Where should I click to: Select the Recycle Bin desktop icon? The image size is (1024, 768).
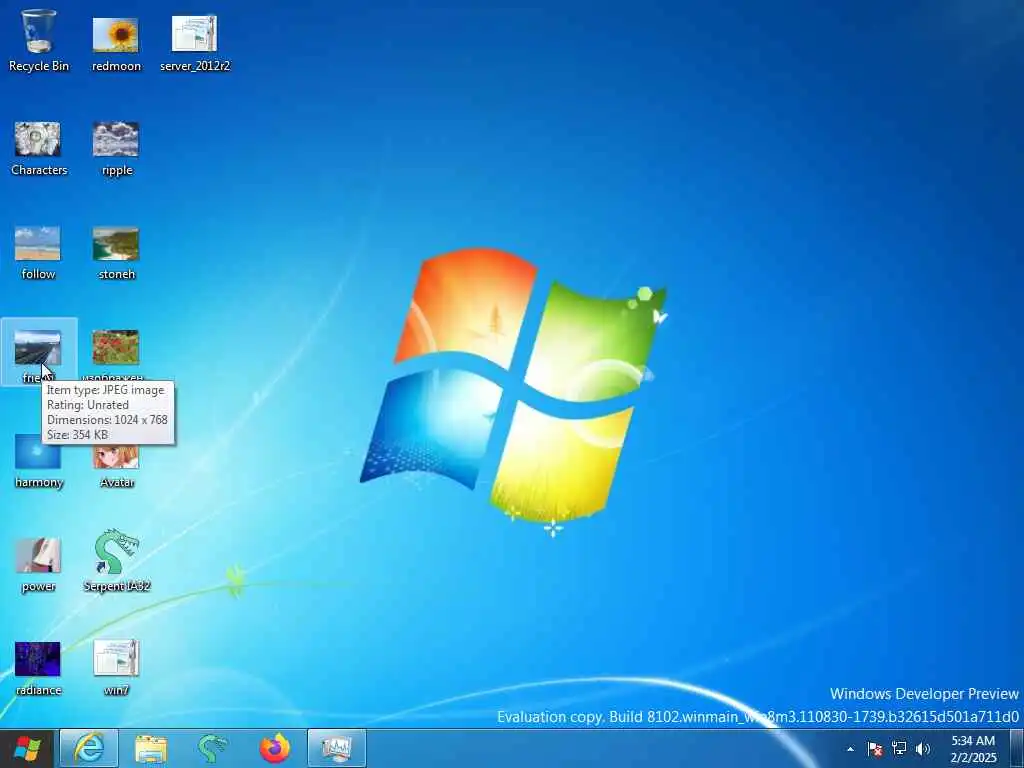coord(39,40)
